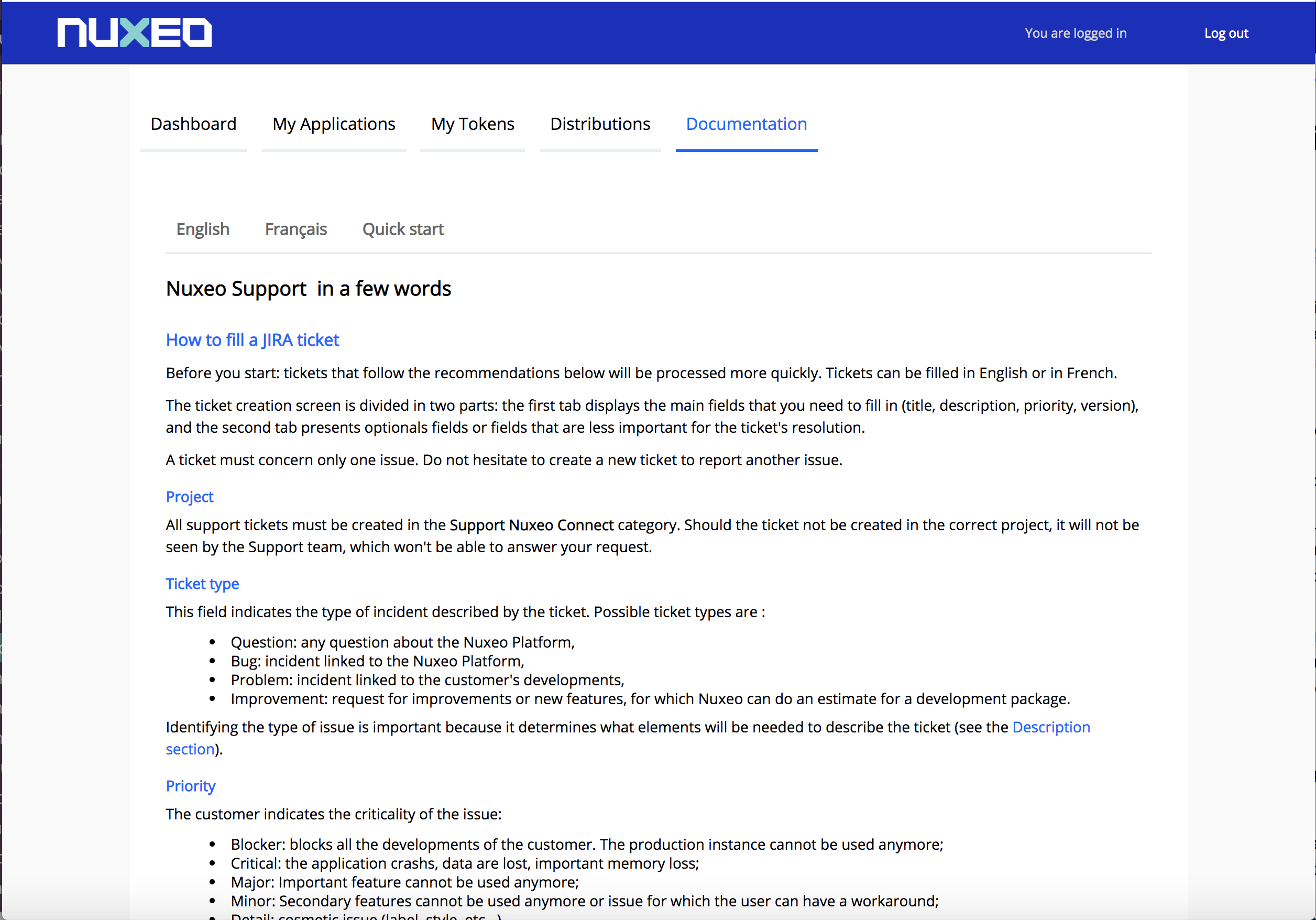The height and width of the screenshot is (920, 1316).
Task: Open the Quick start sub-tab
Action: [x=403, y=229]
